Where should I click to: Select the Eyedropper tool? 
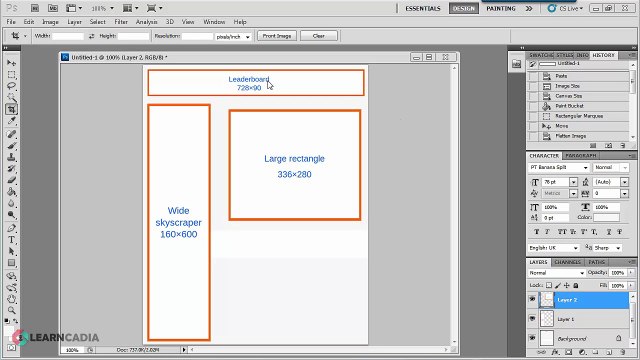coord(11,121)
